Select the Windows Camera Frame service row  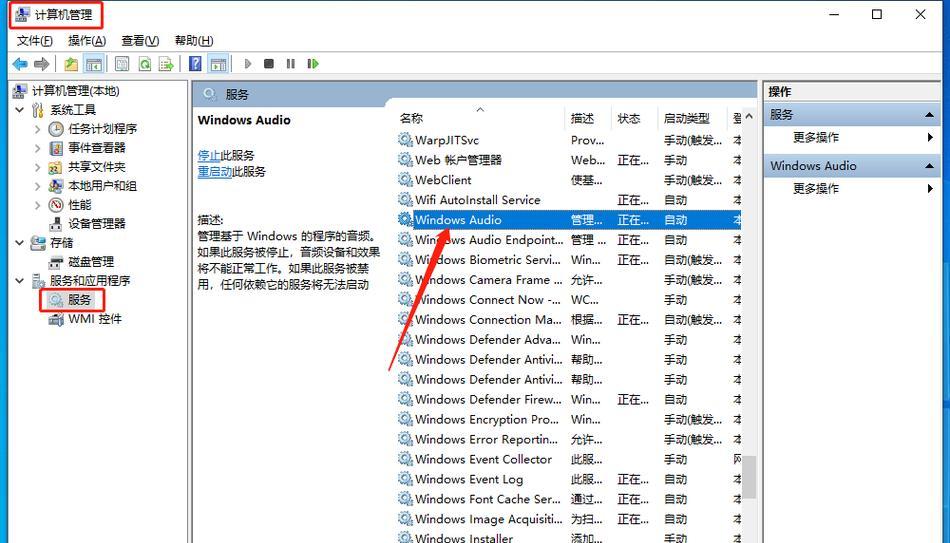(568, 280)
